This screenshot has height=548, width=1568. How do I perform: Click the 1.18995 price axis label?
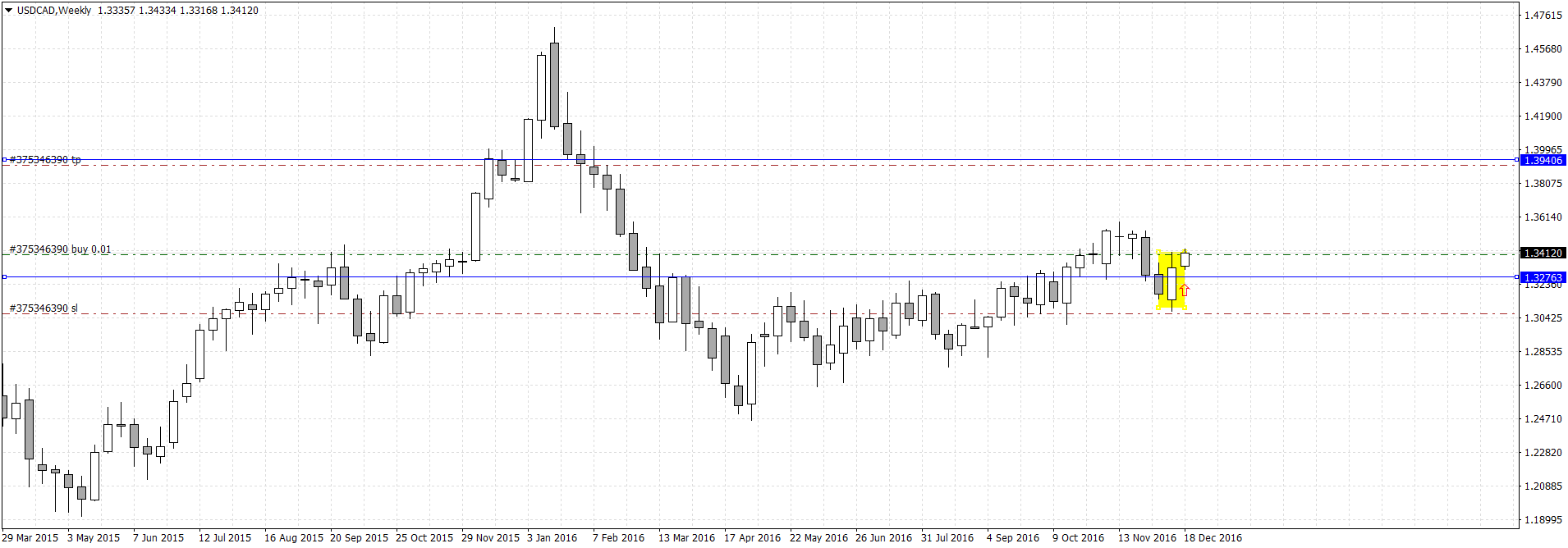coord(1543,519)
